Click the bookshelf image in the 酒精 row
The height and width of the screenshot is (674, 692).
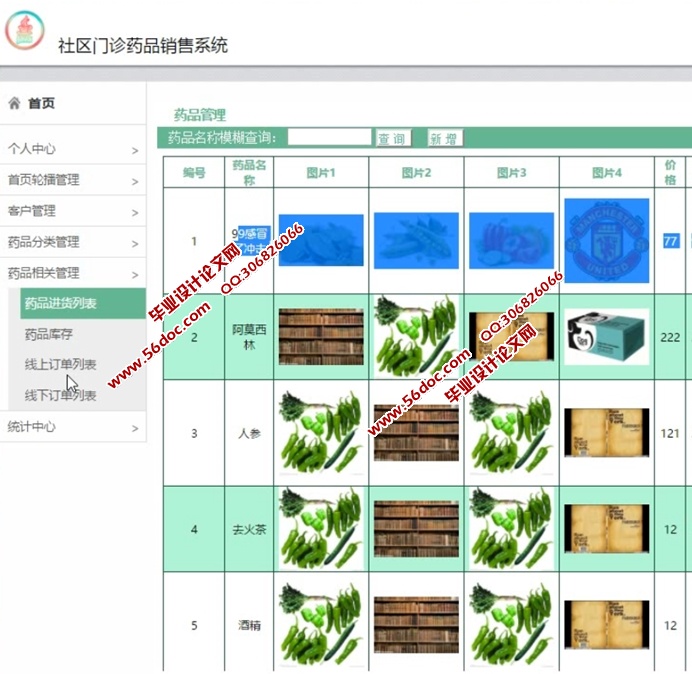coord(416,625)
